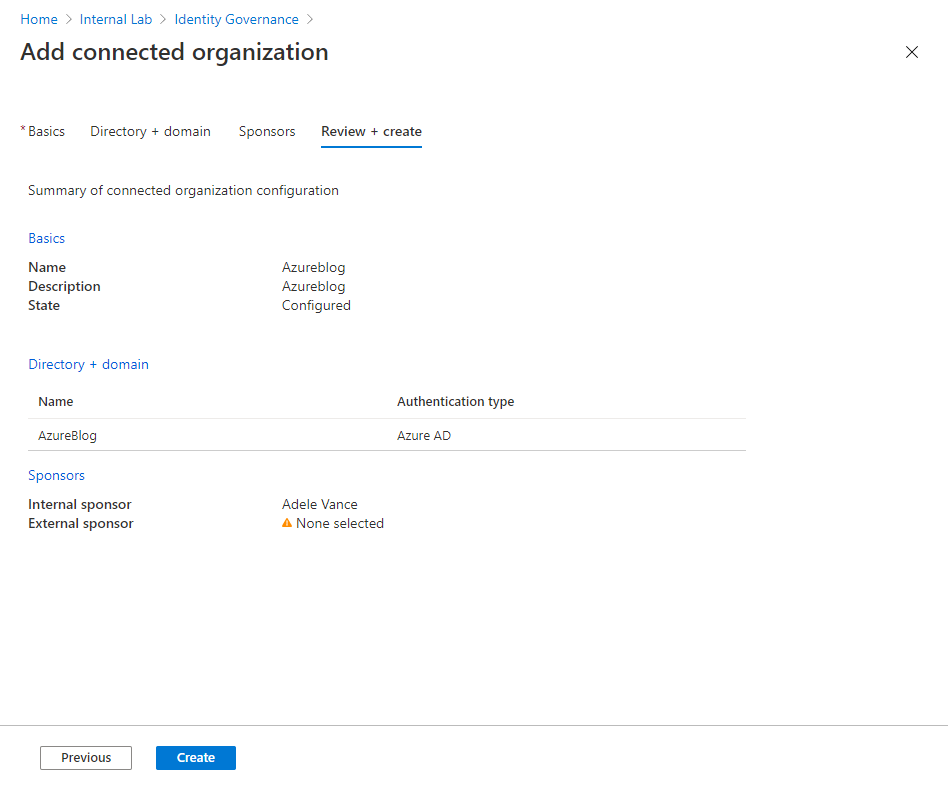Dismiss the panel with the close icon
Screen dimensions: 948x790
click(x=911, y=52)
